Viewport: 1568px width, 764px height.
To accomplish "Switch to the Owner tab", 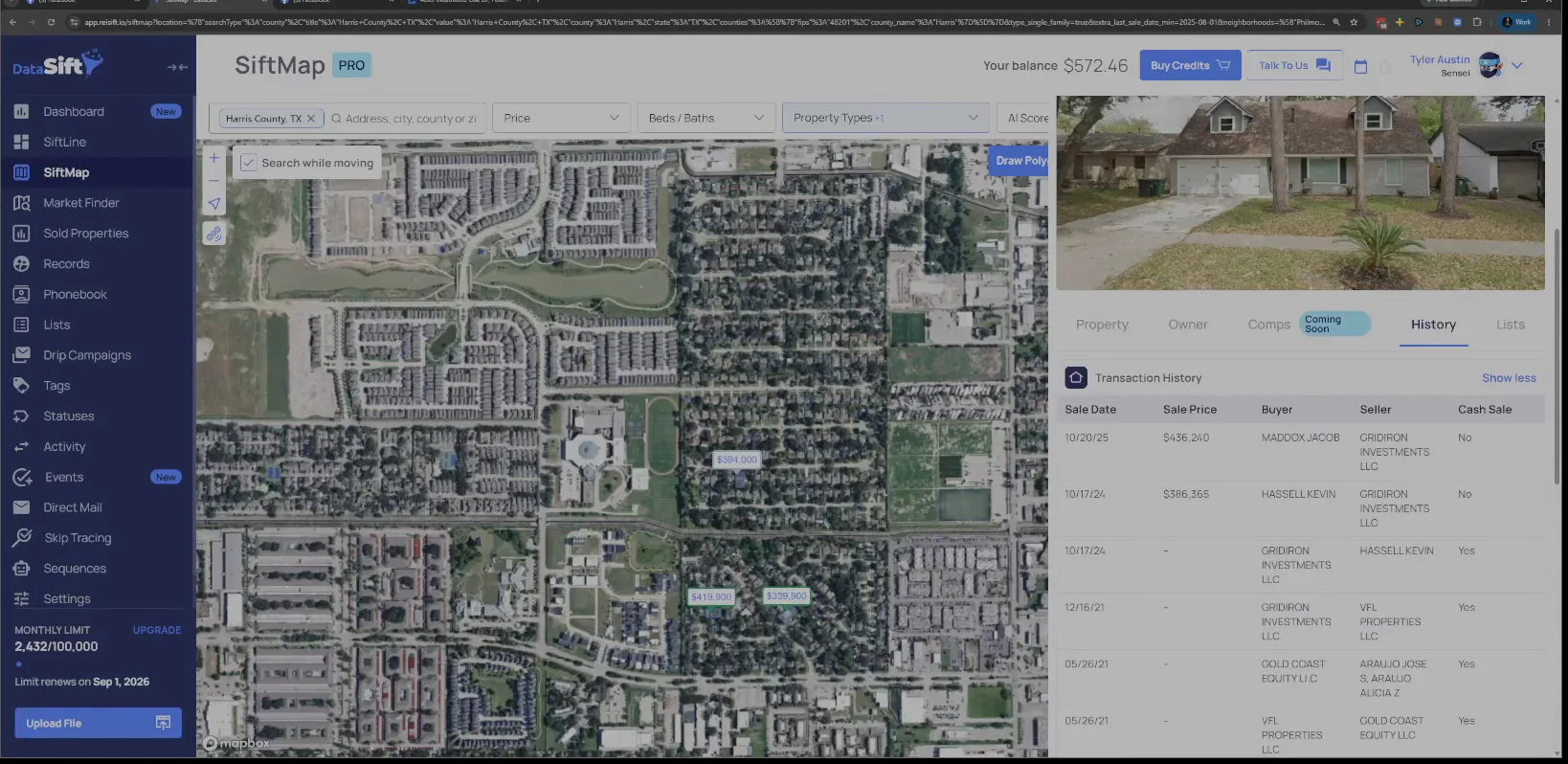I will click(x=1188, y=325).
